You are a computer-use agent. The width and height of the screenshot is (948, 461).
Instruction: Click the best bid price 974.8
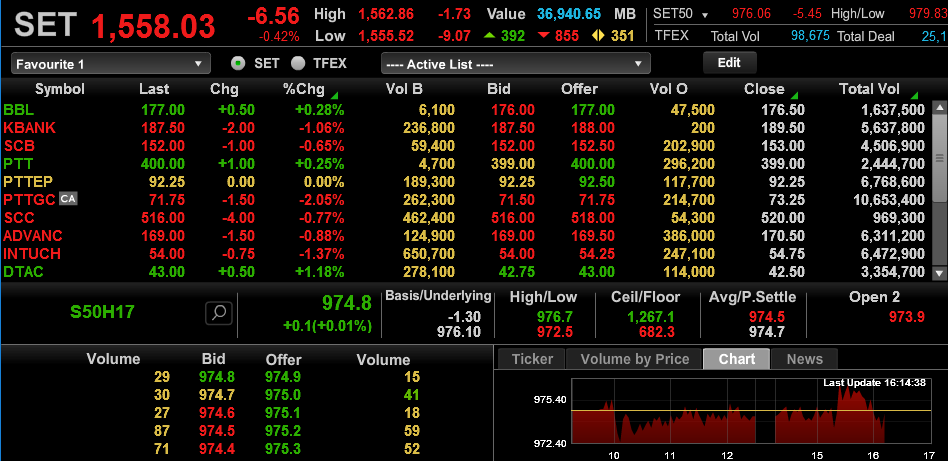216,377
